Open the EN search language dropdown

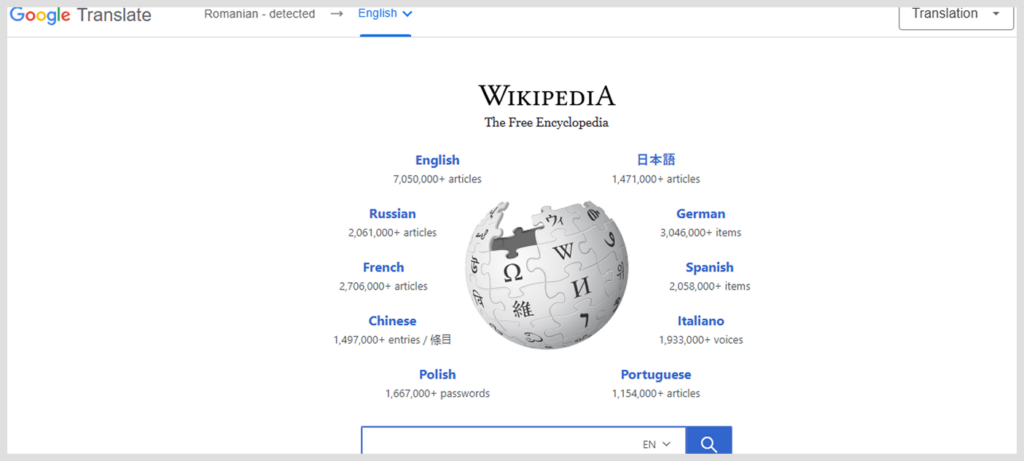656,443
